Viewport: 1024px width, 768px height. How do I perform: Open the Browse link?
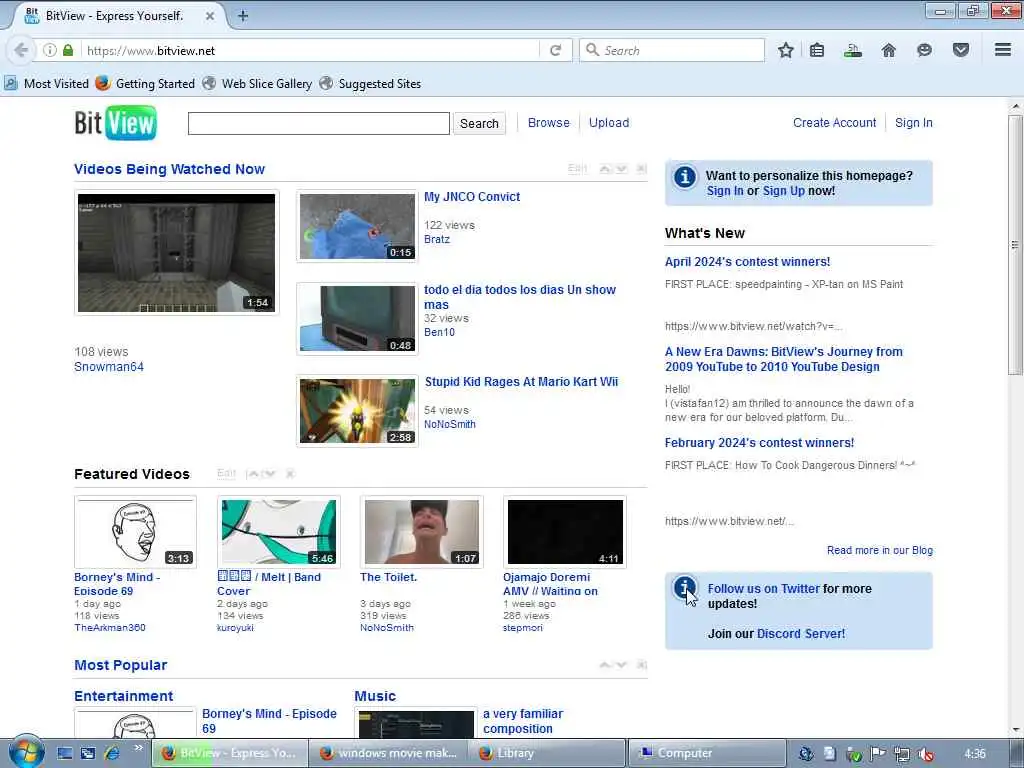click(549, 123)
